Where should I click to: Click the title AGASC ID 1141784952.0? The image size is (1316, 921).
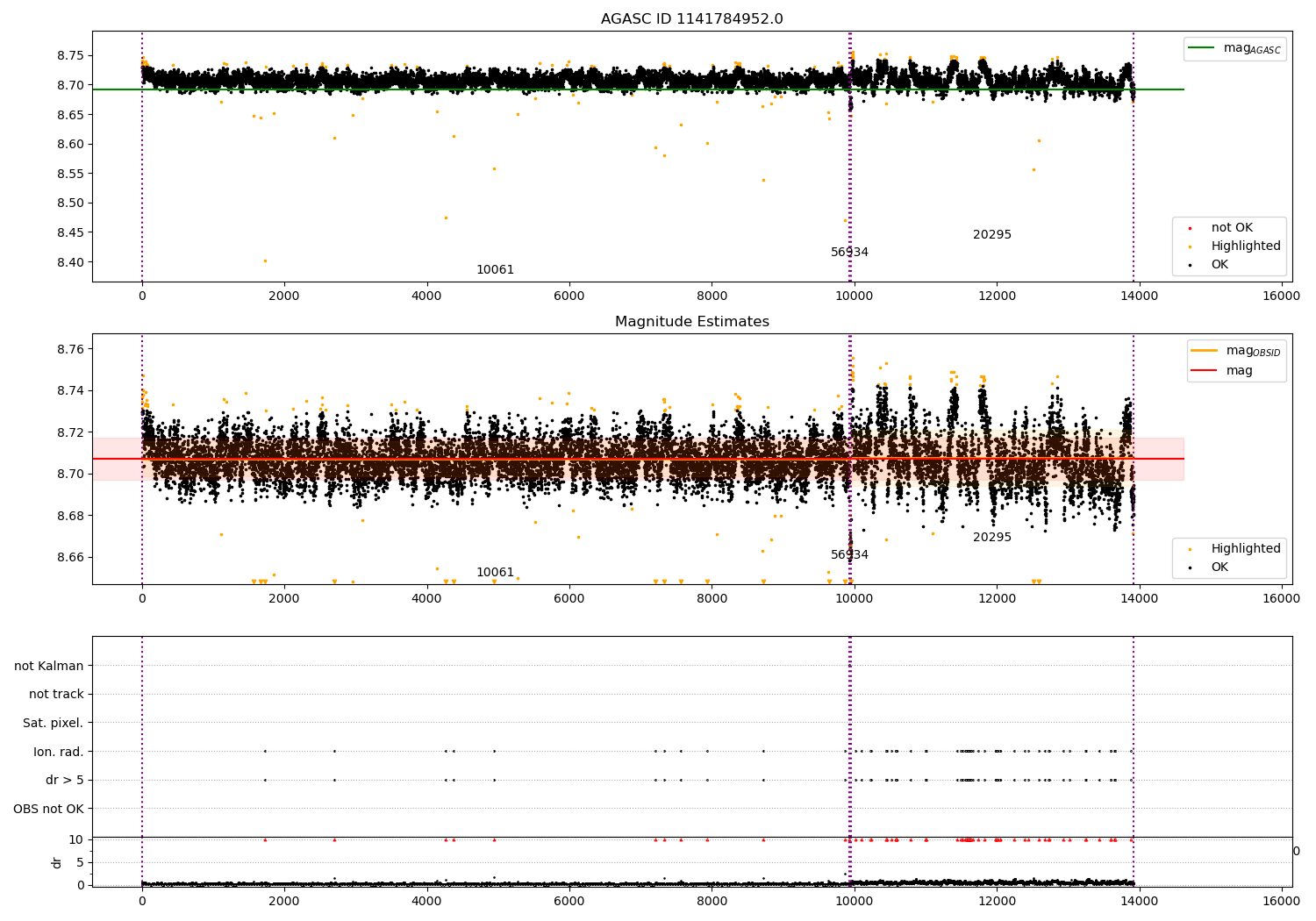point(691,19)
